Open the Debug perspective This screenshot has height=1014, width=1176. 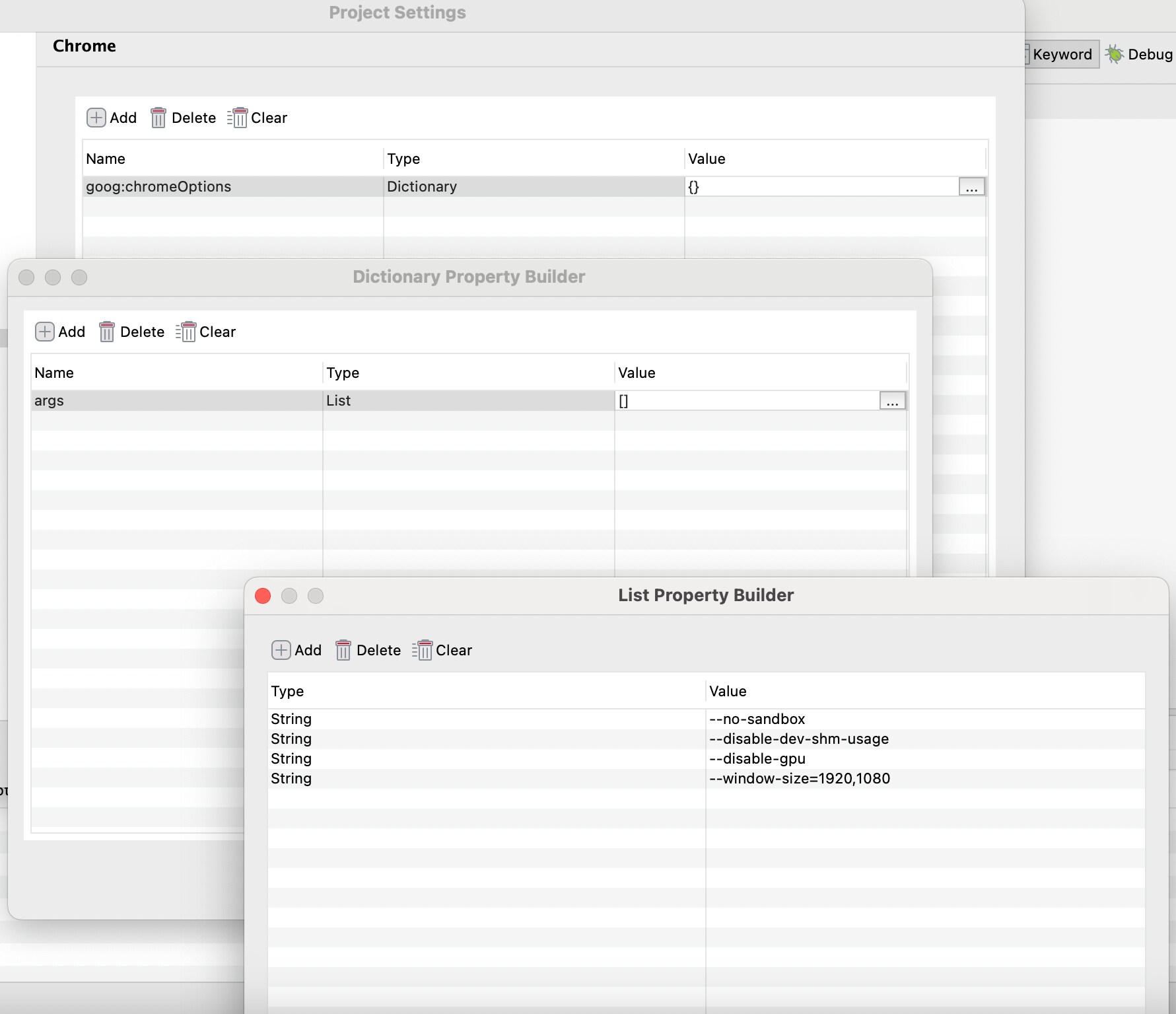(1139, 54)
